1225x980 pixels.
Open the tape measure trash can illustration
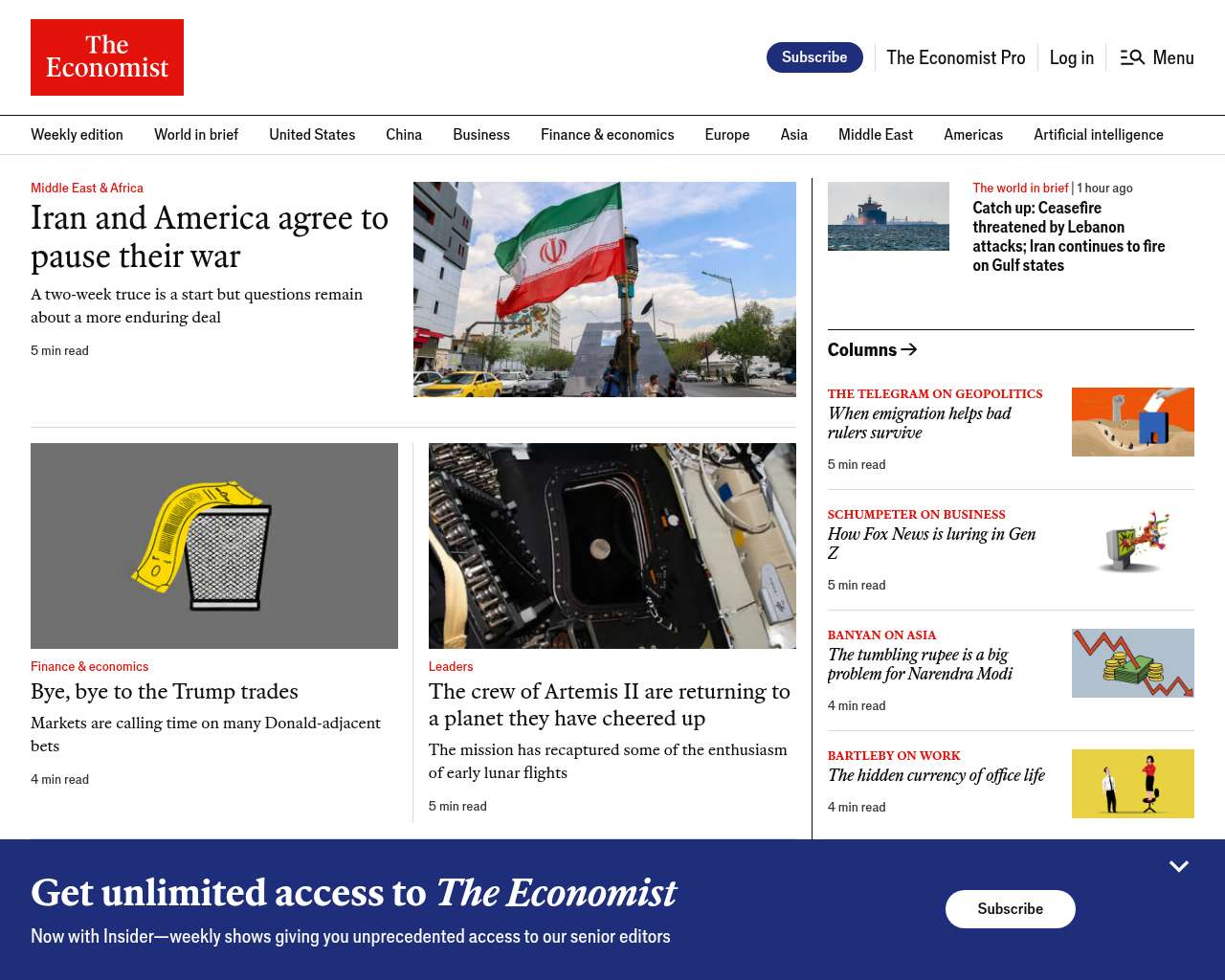pyautogui.click(x=214, y=546)
